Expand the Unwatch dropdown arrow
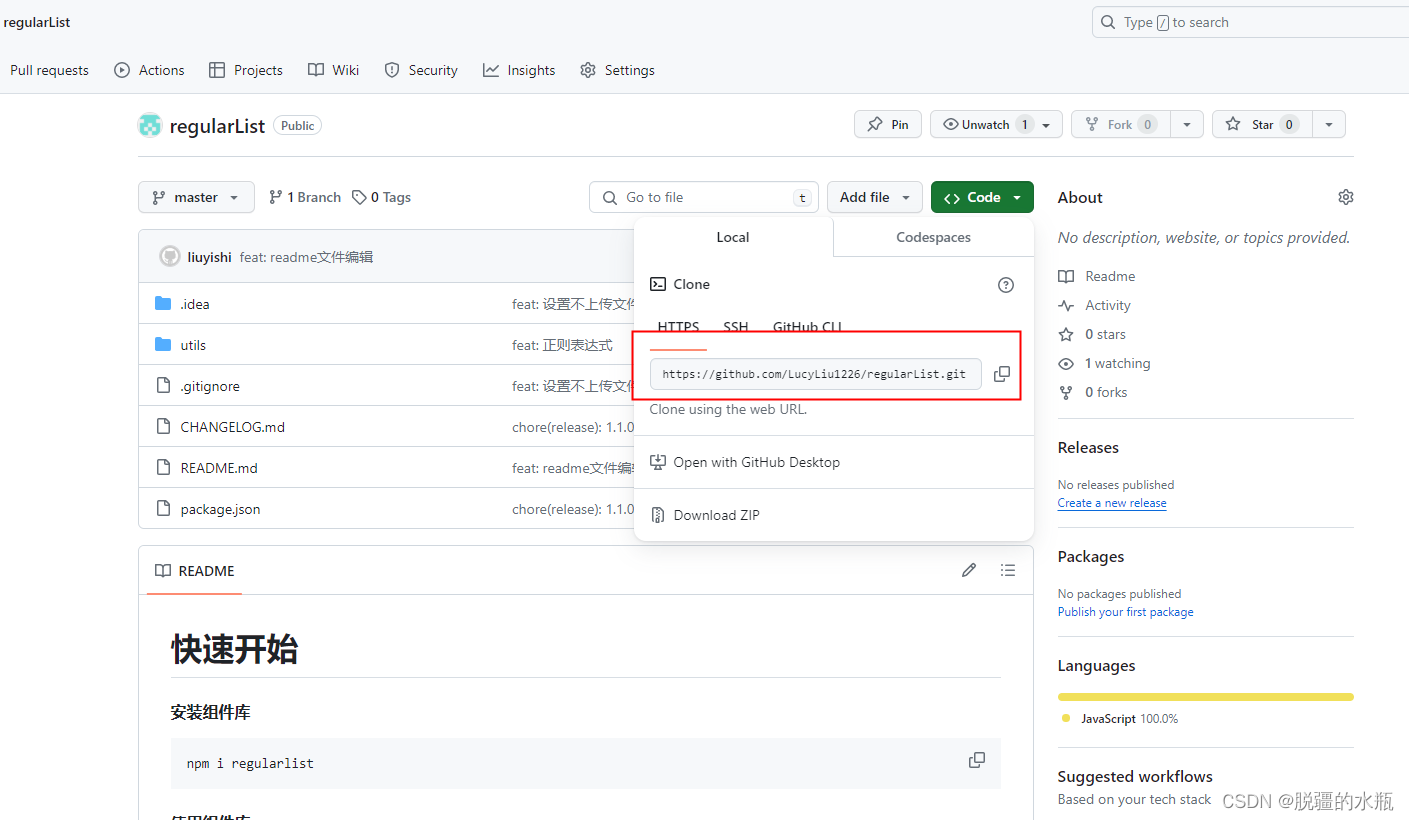 (x=1047, y=125)
